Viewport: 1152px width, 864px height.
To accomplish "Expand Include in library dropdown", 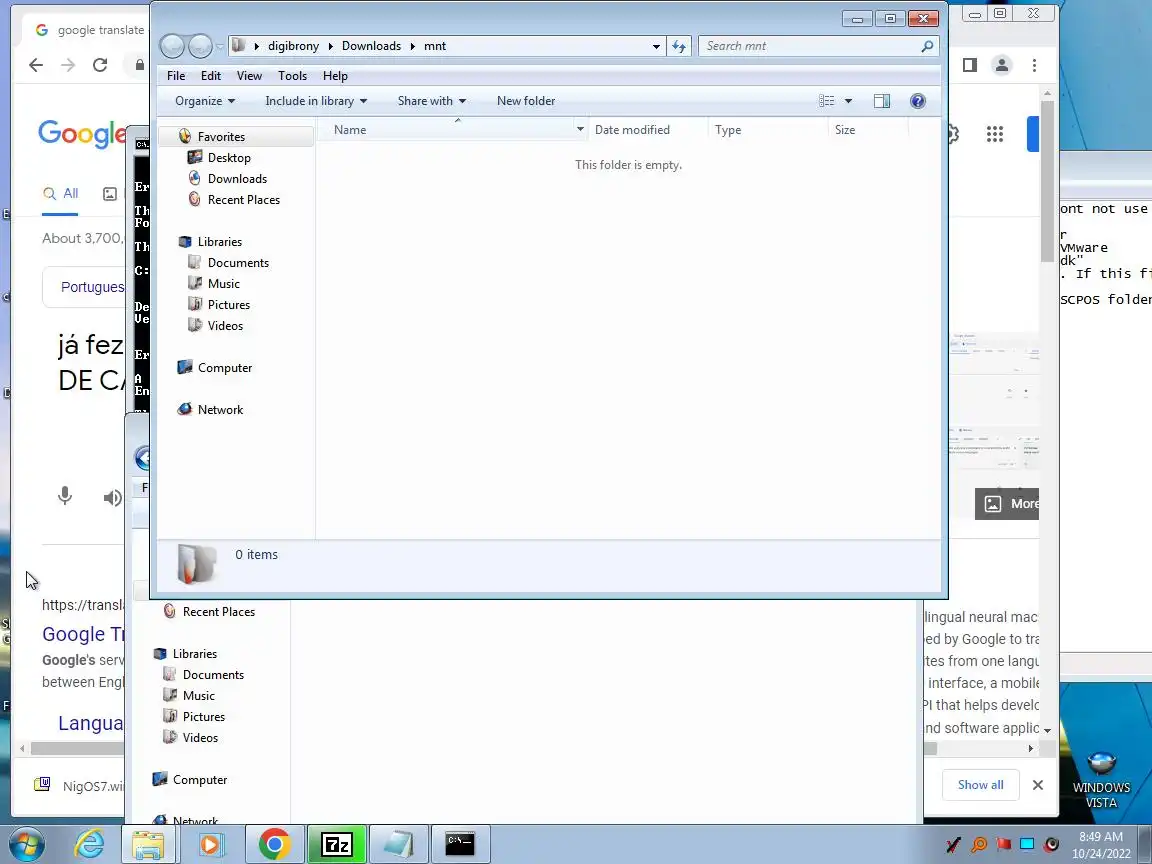I will [316, 101].
